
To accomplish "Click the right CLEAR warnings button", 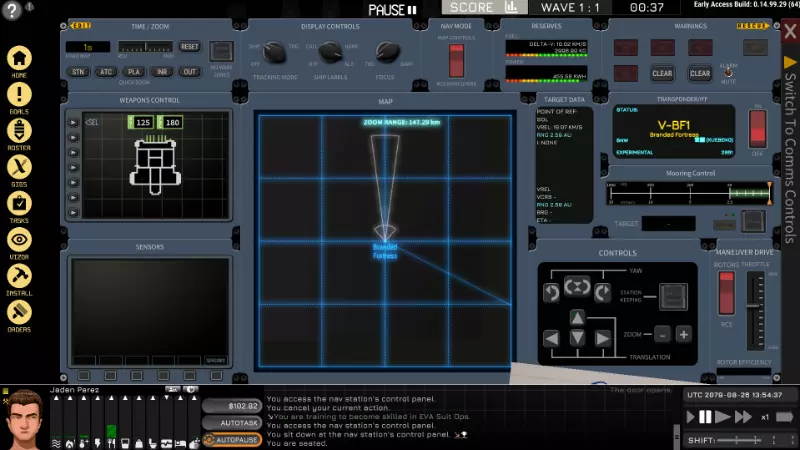I will [700, 73].
